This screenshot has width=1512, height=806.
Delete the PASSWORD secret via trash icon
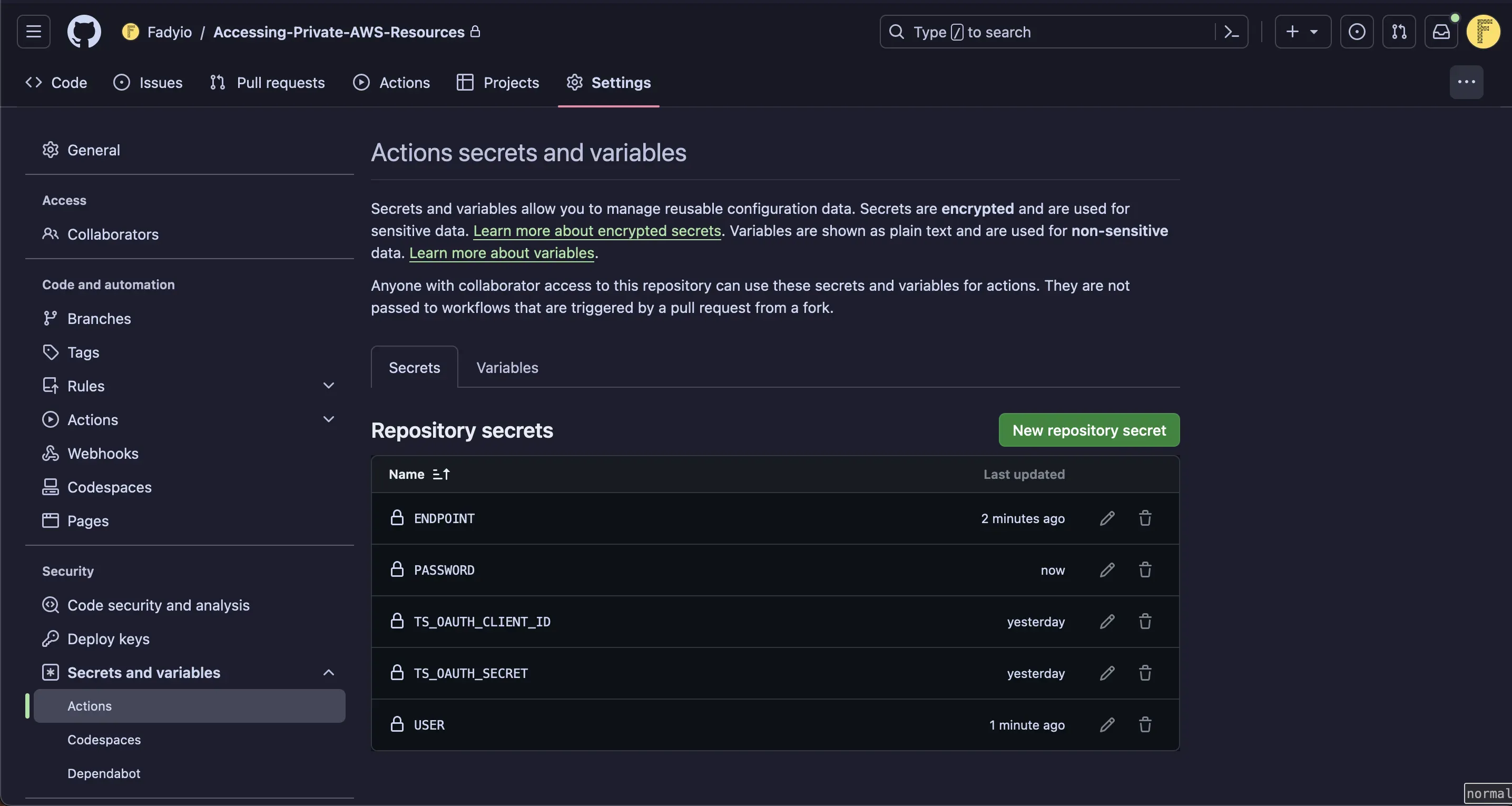pos(1145,570)
